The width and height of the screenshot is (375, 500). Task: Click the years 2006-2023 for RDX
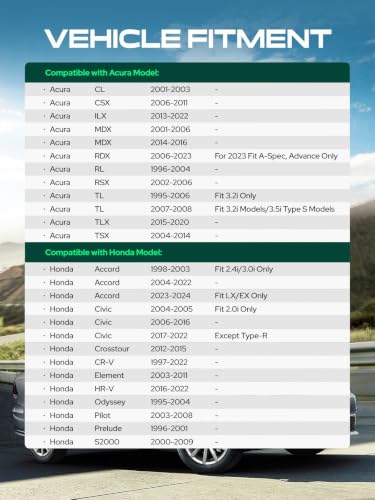(171, 156)
